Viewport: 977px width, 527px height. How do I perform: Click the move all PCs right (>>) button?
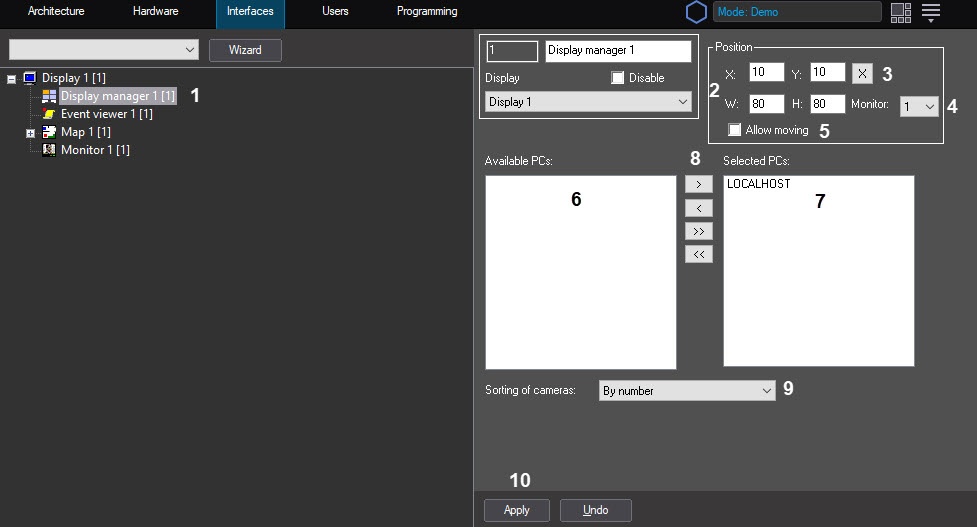[x=698, y=231]
